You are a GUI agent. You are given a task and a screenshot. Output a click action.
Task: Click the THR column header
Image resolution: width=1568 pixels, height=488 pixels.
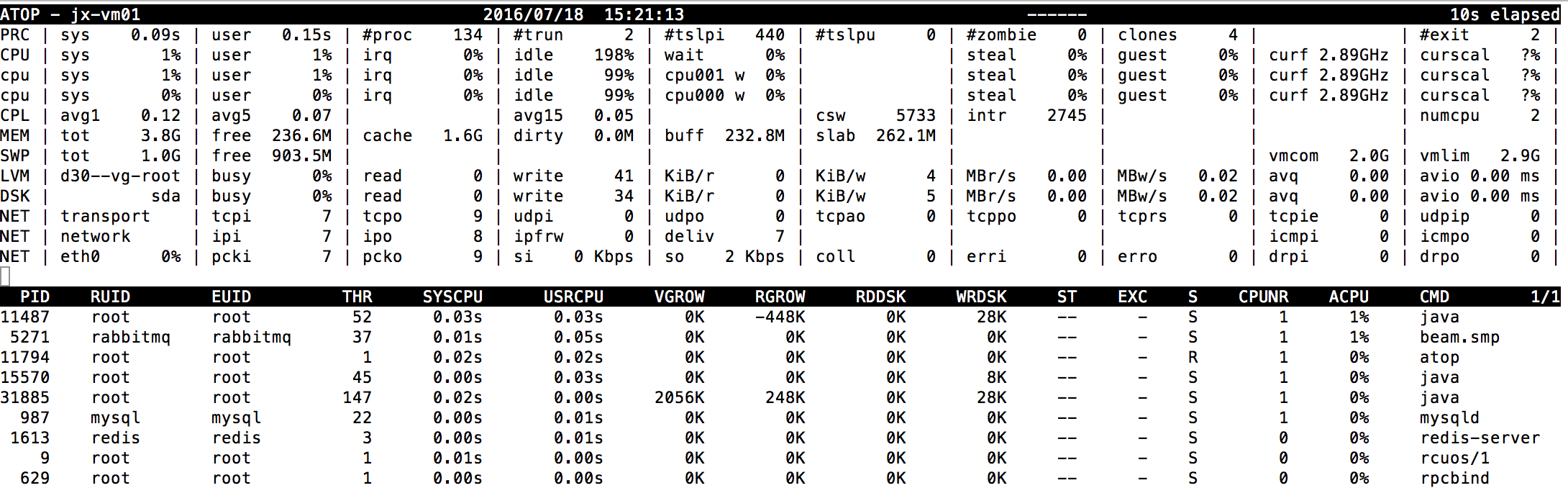pyautogui.click(x=357, y=297)
